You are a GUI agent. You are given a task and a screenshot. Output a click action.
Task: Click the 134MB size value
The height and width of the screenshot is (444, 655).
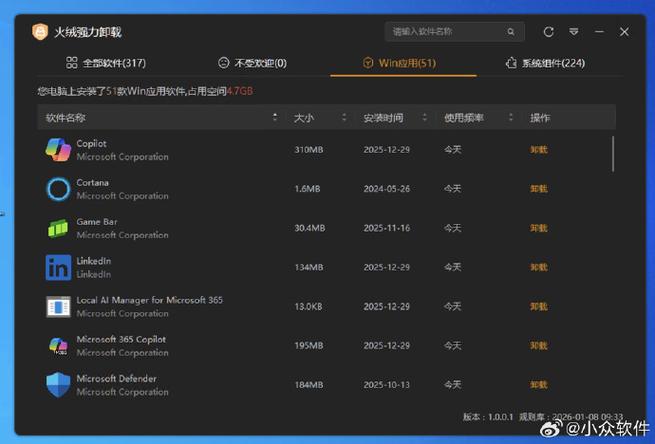(x=309, y=267)
